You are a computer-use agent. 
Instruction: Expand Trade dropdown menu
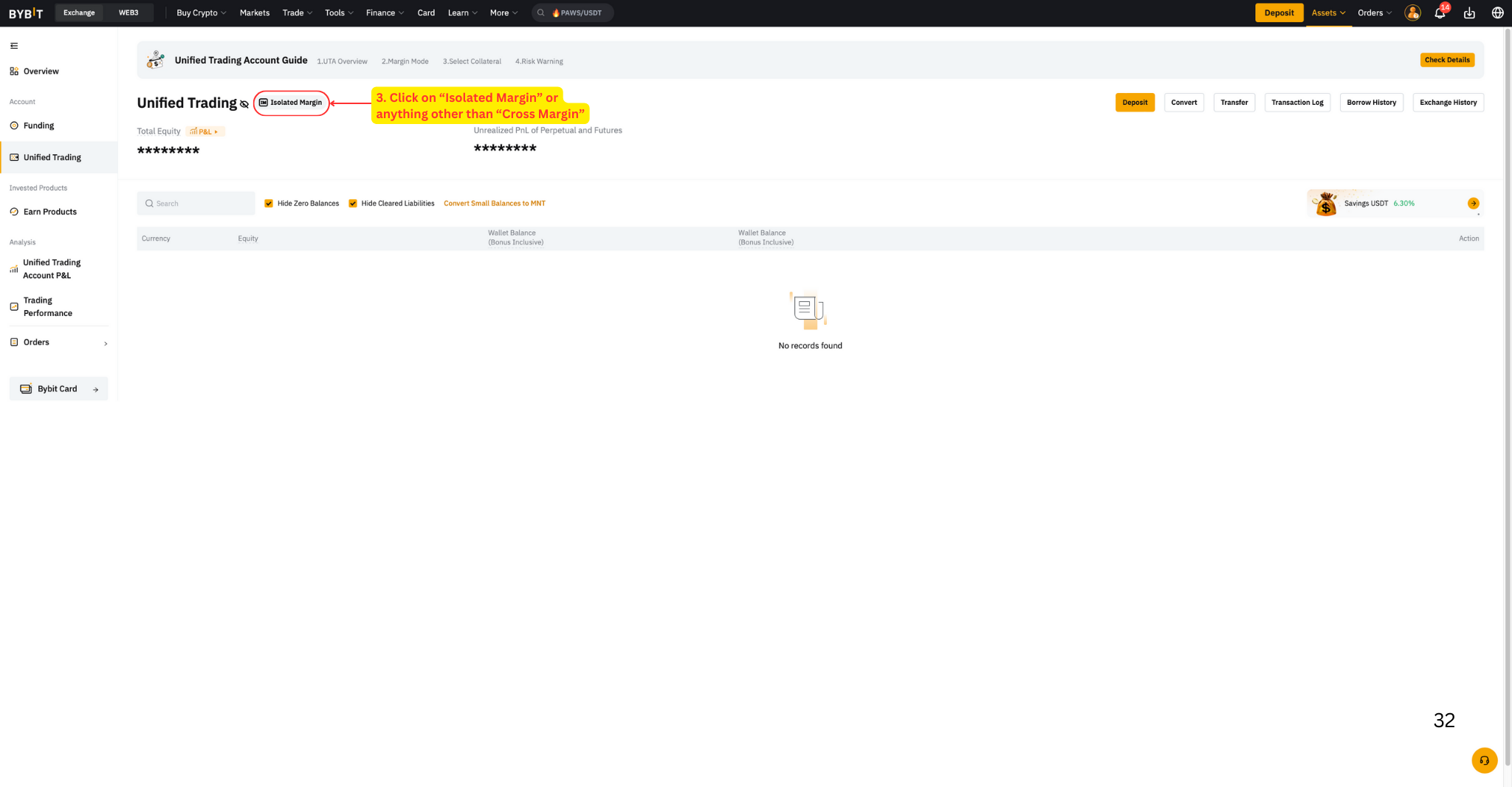point(298,13)
